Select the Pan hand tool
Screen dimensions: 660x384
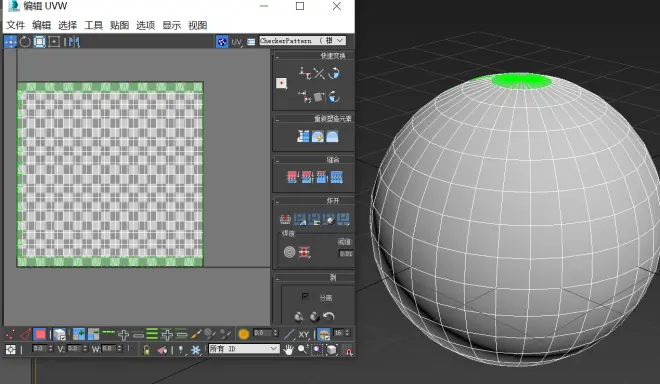click(x=288, y=350)
